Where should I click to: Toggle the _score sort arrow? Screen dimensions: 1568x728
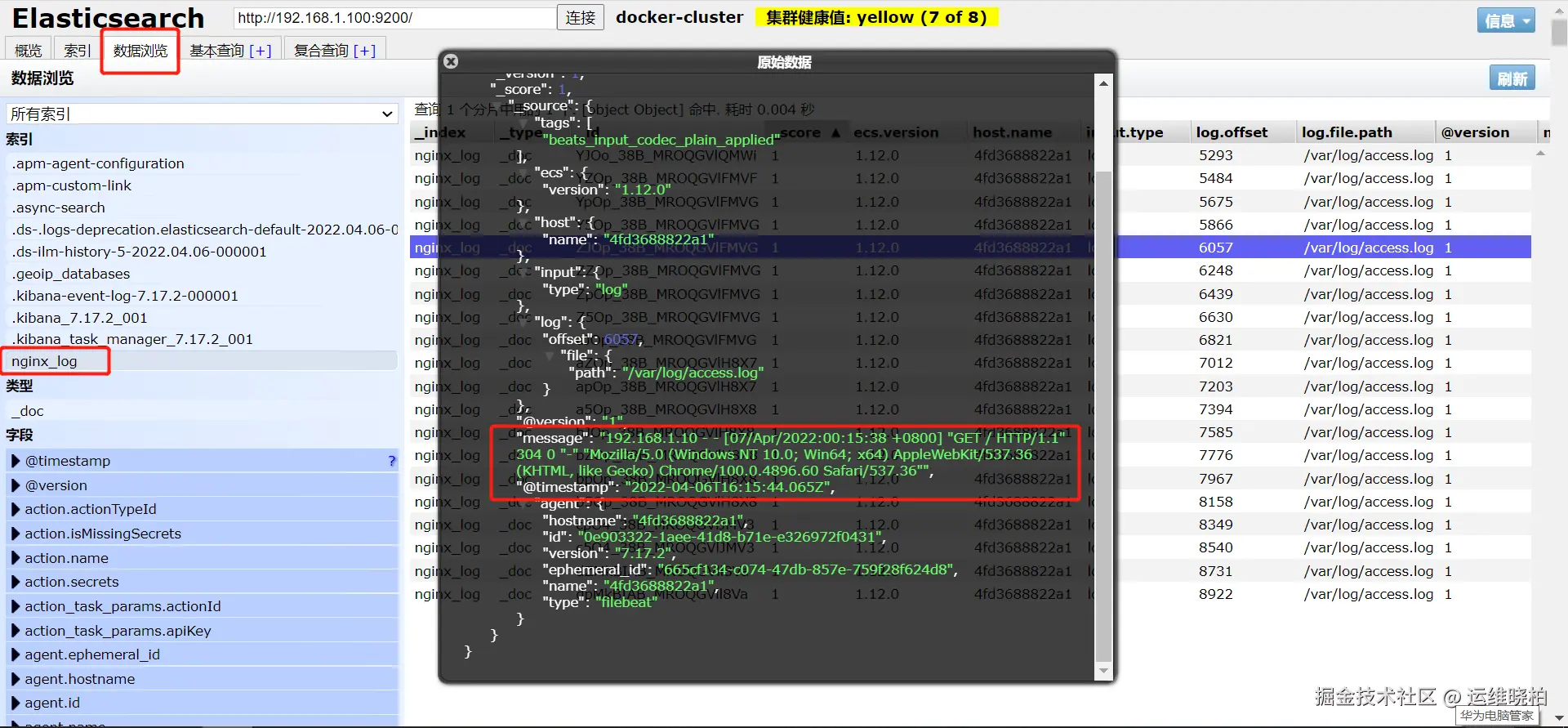[x=835, y=133]
